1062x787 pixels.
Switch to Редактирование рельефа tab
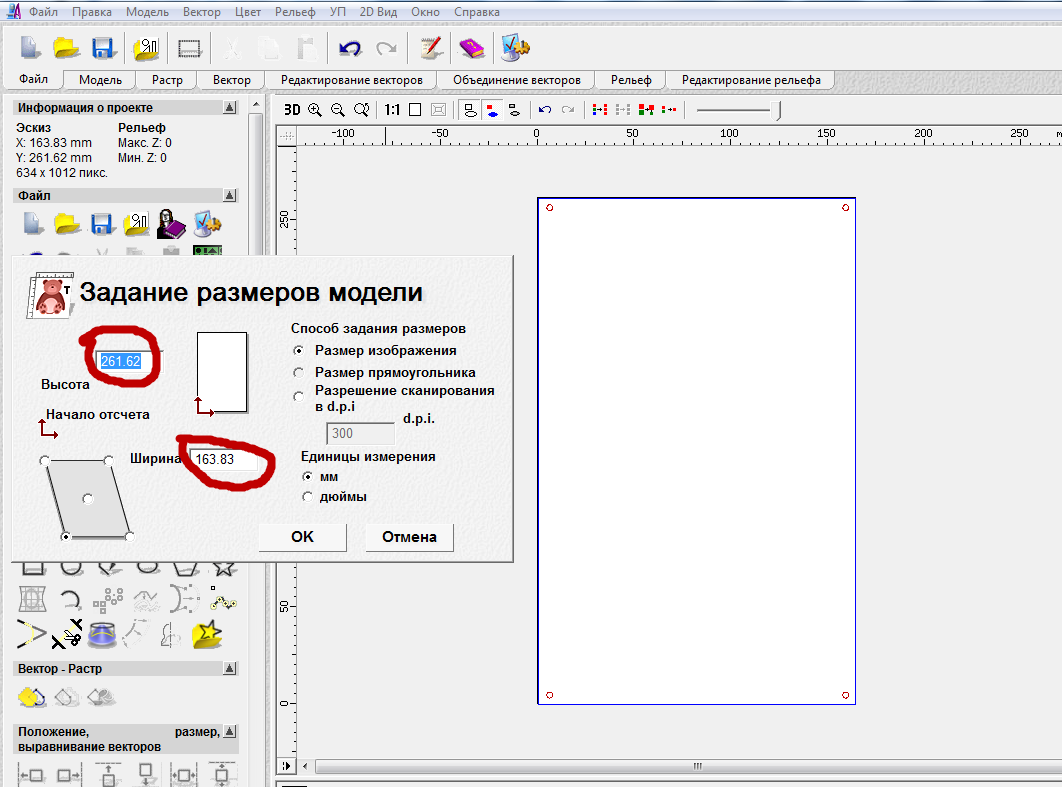(751, 80)
